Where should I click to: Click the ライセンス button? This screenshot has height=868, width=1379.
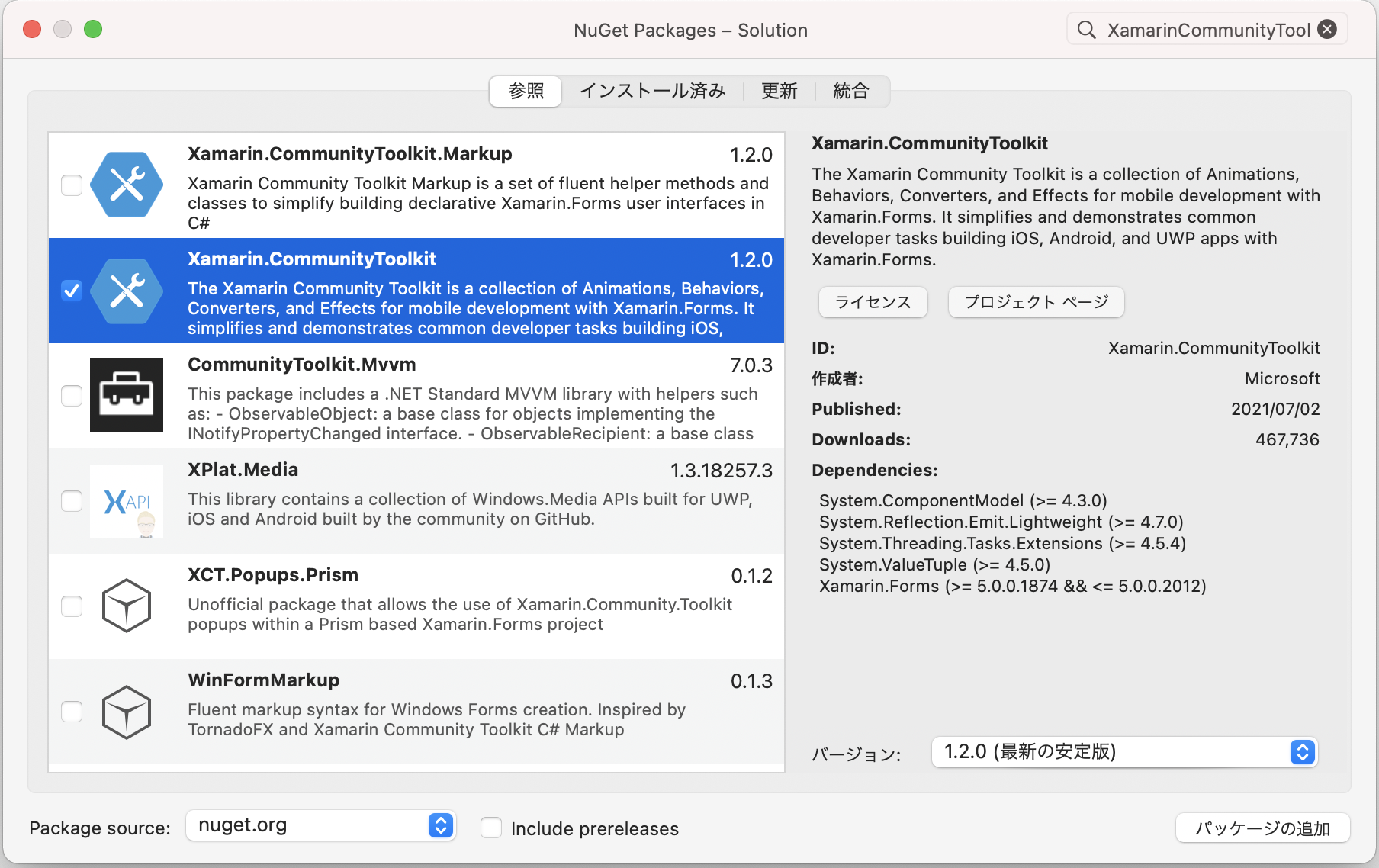tap(873, 302)
